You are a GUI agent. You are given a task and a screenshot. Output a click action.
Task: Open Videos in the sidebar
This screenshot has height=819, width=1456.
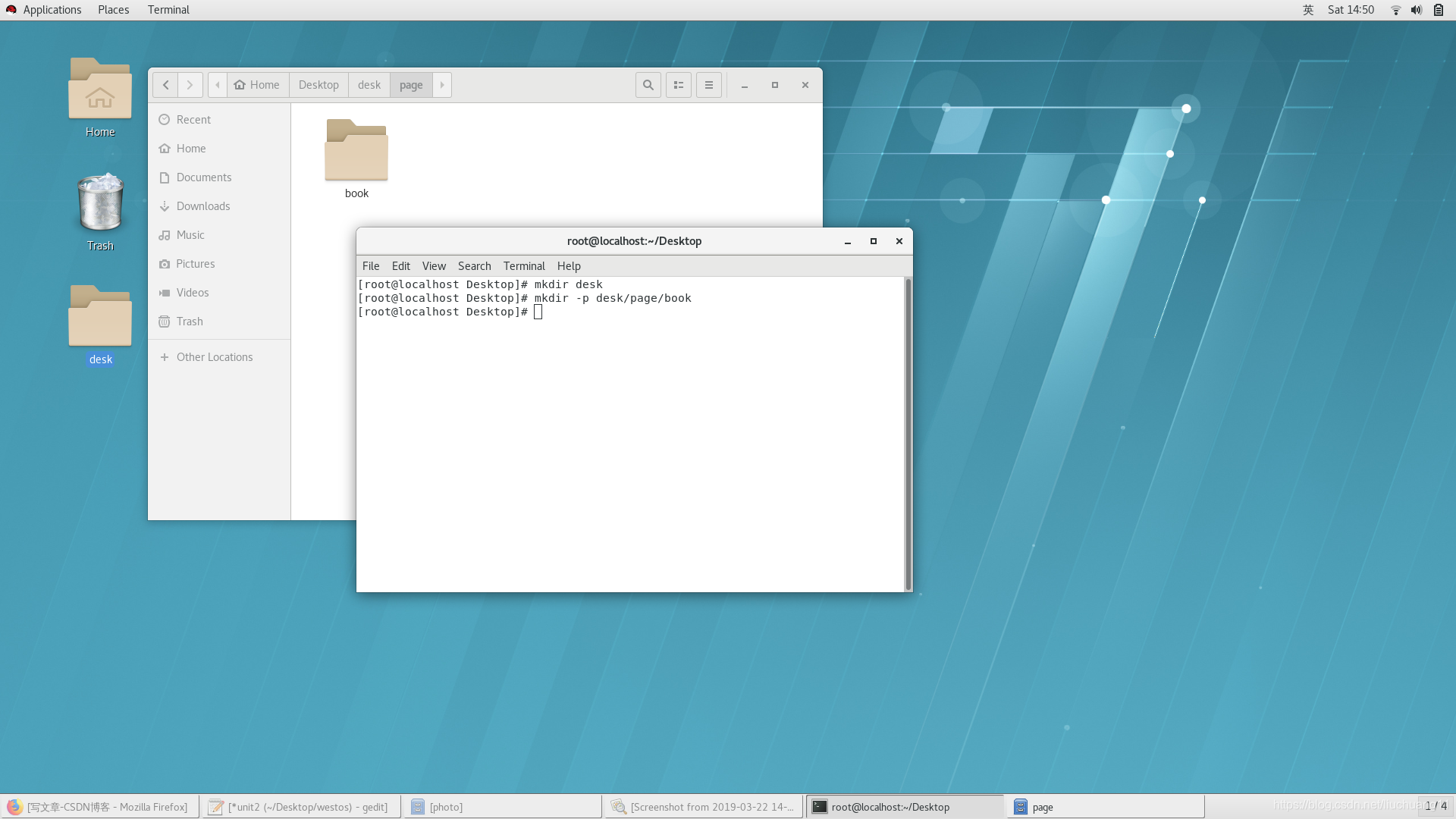tap(219, 293)
